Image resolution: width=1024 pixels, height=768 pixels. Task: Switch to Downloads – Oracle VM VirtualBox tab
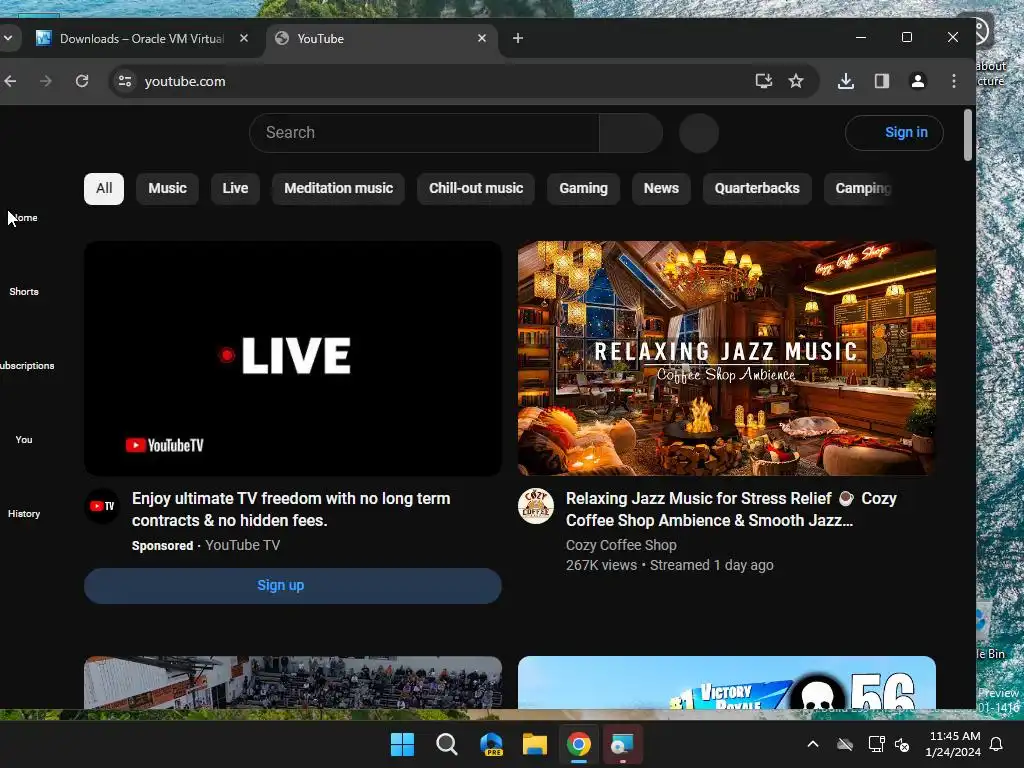tap(141, 39)
